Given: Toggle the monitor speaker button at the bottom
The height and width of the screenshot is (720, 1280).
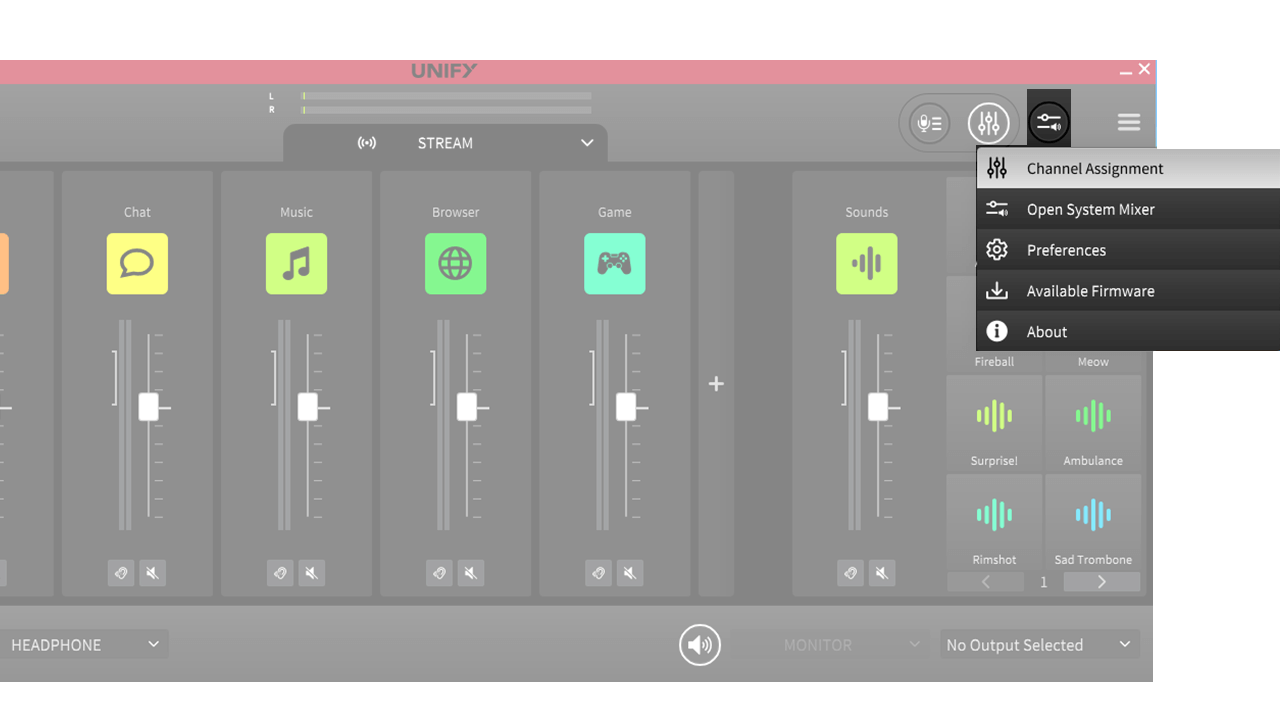Looking at the screenshot, I should [x=700, y=645].
